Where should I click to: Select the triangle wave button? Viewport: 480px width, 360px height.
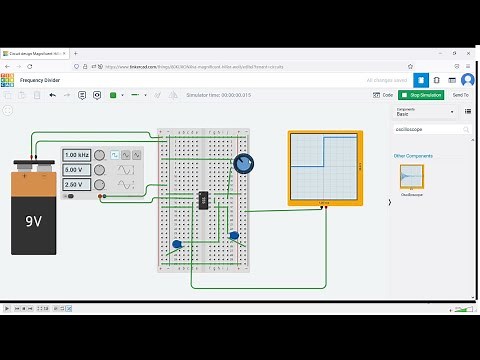pyautogui.click(x=137, y=155)
